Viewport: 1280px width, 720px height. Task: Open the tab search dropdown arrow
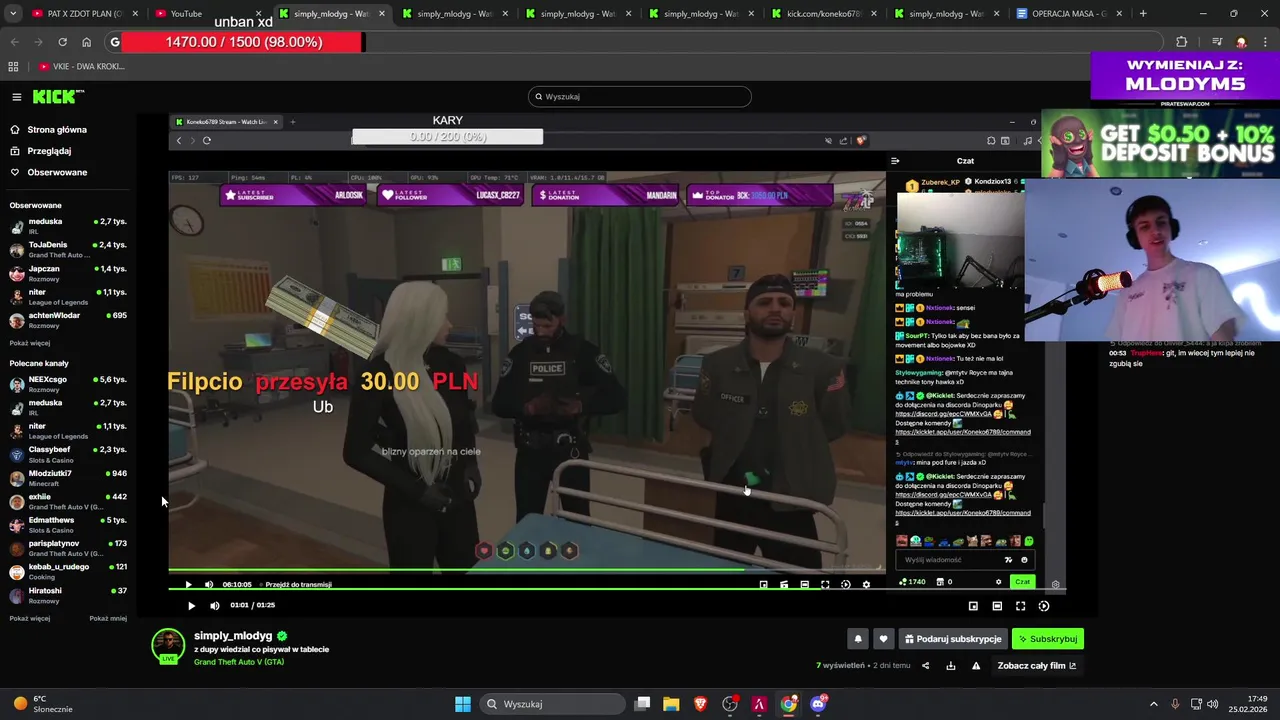click(12, 14)
